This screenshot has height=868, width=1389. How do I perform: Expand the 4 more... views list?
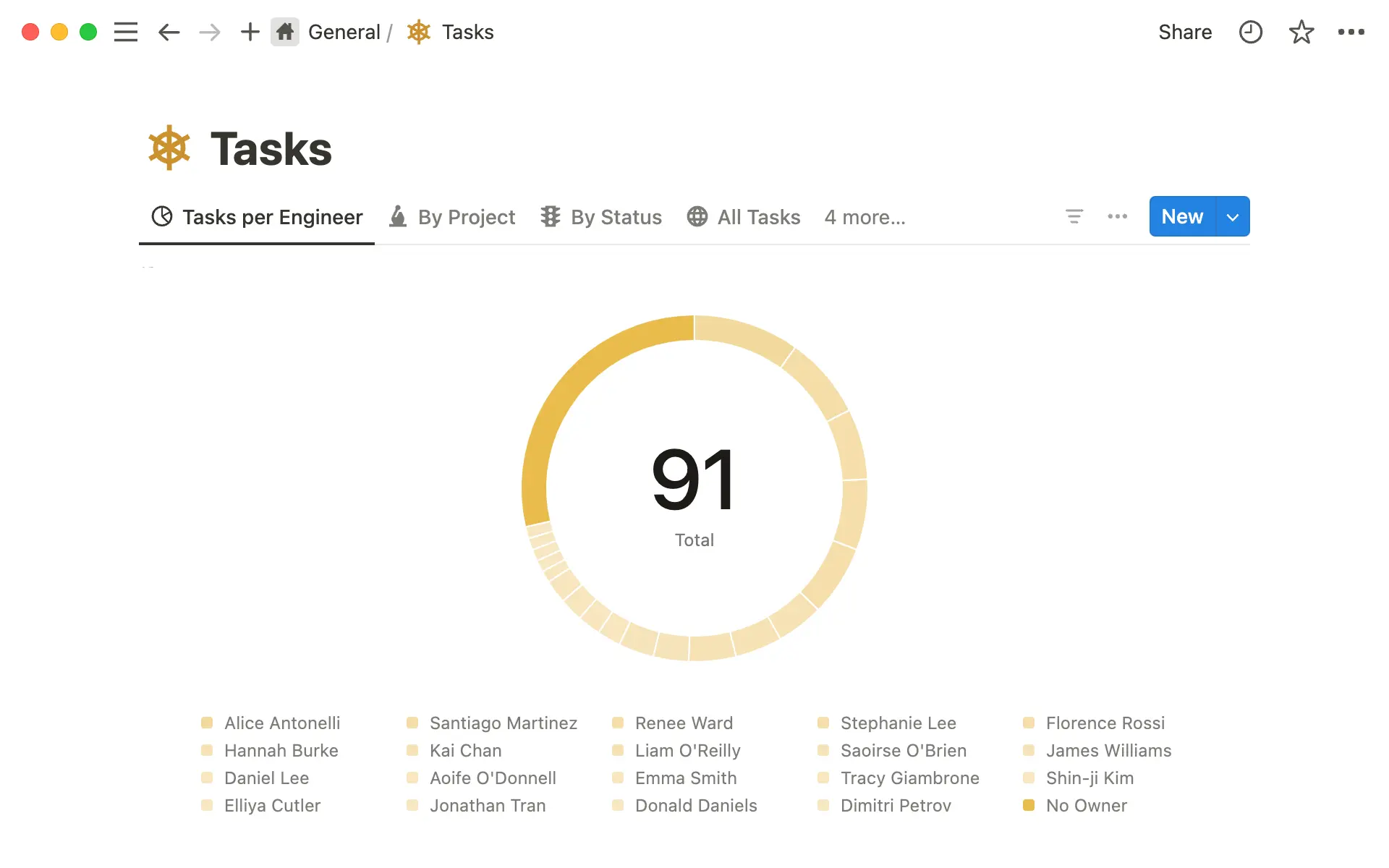pyautogui.click(x=865, y=217)
